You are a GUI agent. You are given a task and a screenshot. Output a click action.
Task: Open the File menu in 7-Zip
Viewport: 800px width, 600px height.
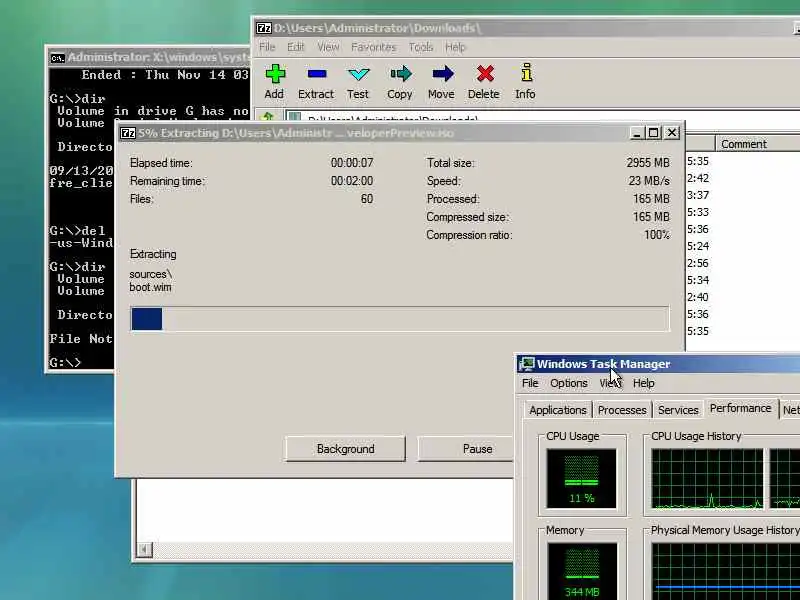[267, 47]
